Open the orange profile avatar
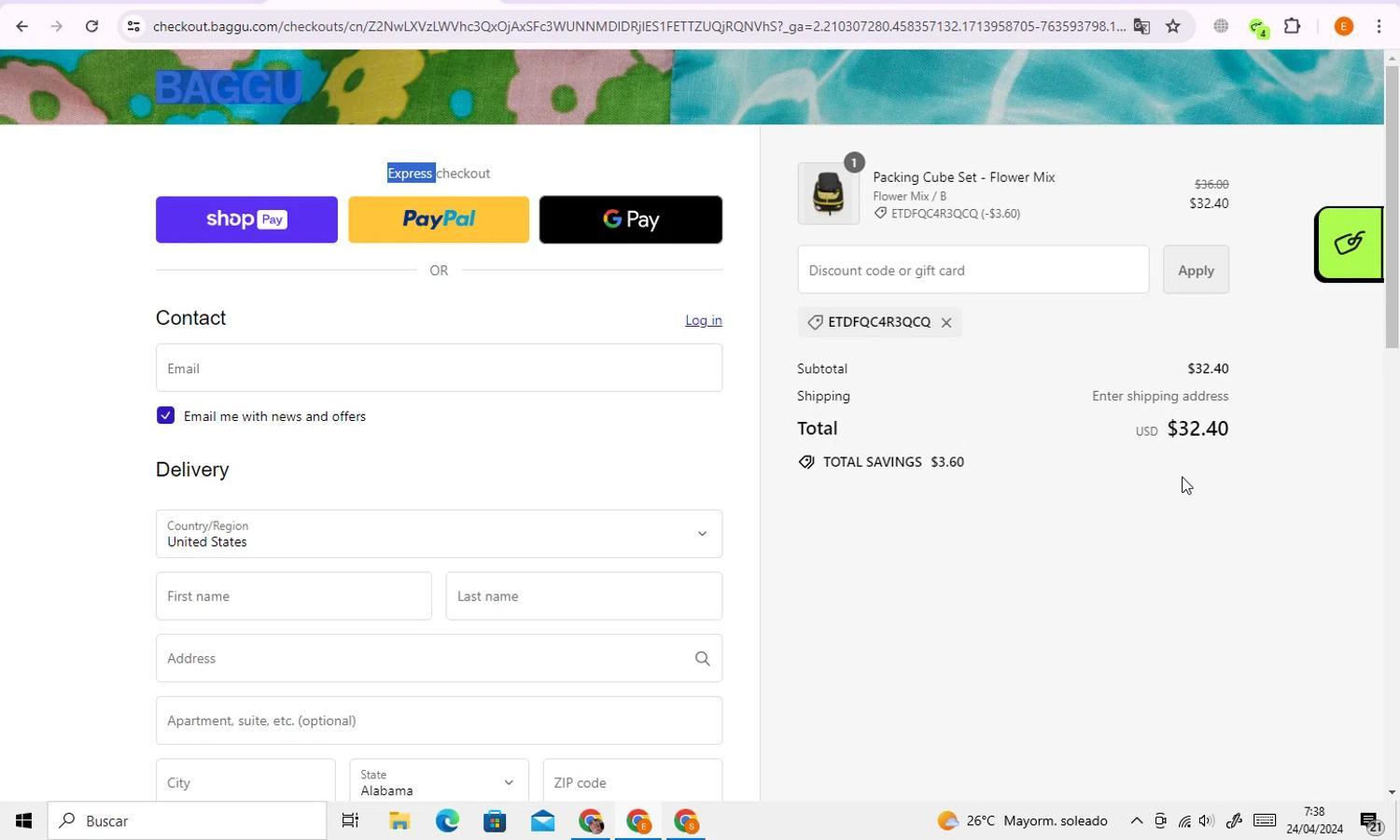The height and width of the screenshot is (840, 1400). [1344, 26]
